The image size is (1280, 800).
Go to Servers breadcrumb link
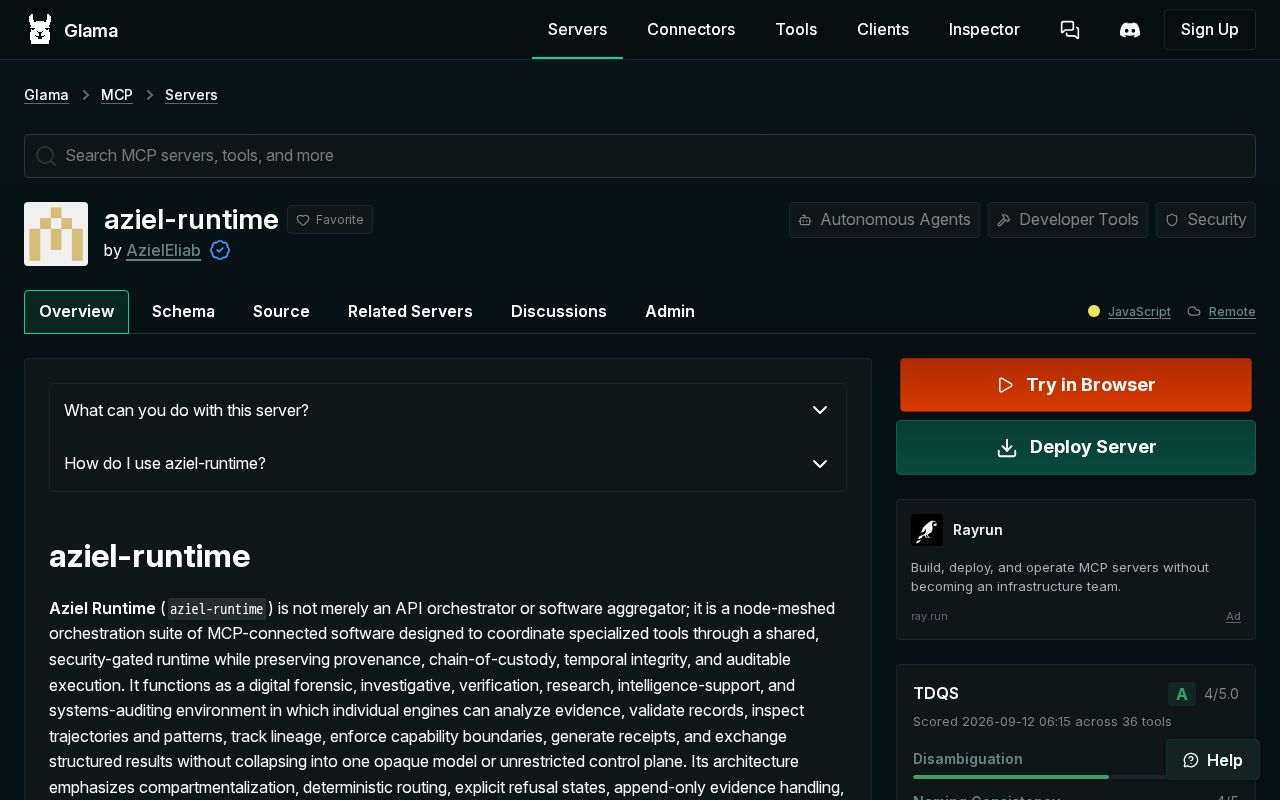[191, 95]
